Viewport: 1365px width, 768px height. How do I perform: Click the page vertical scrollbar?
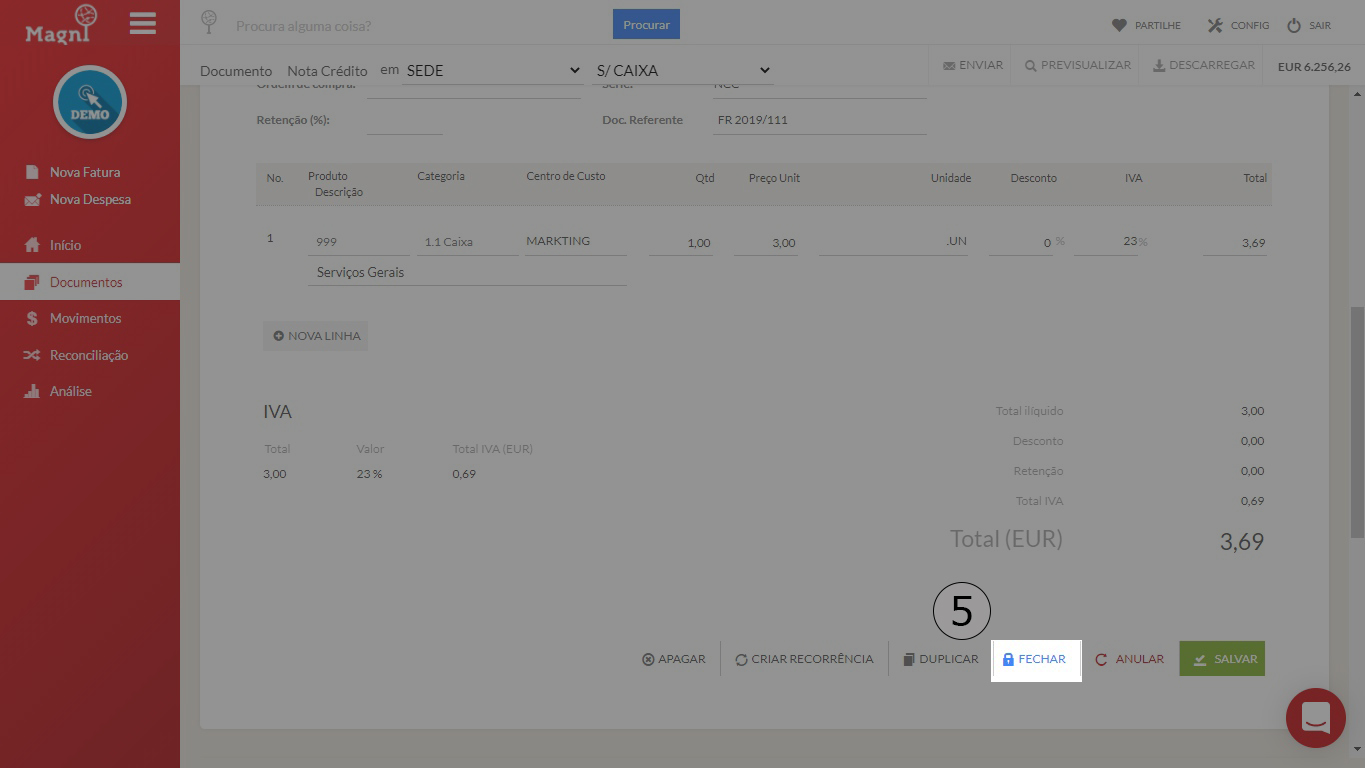pyautogui.click(x=1357, y=420)
